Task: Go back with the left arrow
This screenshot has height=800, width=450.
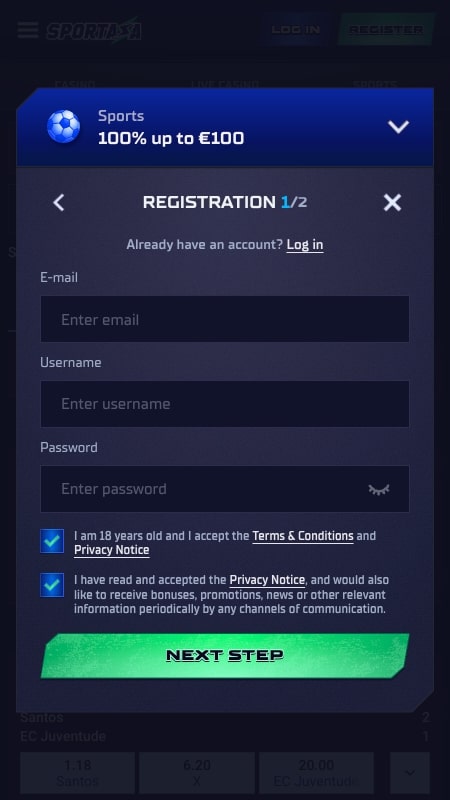Action: tap(59, 203)
